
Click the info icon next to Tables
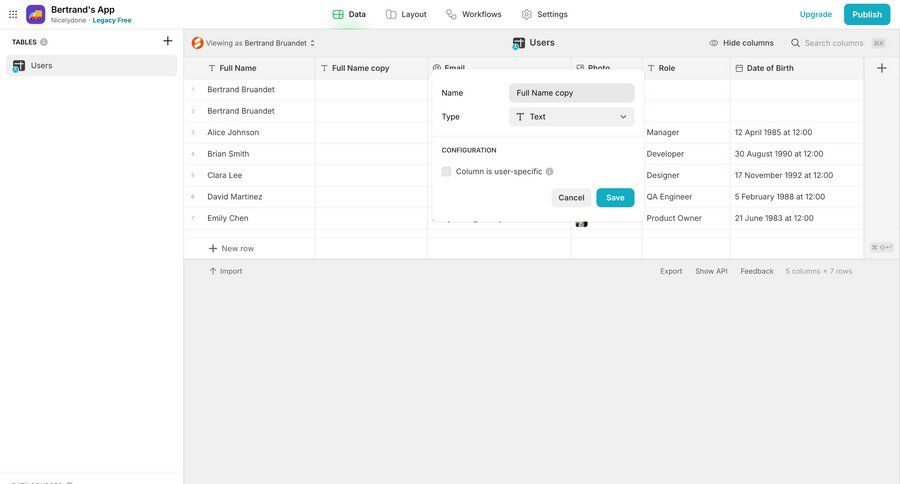44,42
